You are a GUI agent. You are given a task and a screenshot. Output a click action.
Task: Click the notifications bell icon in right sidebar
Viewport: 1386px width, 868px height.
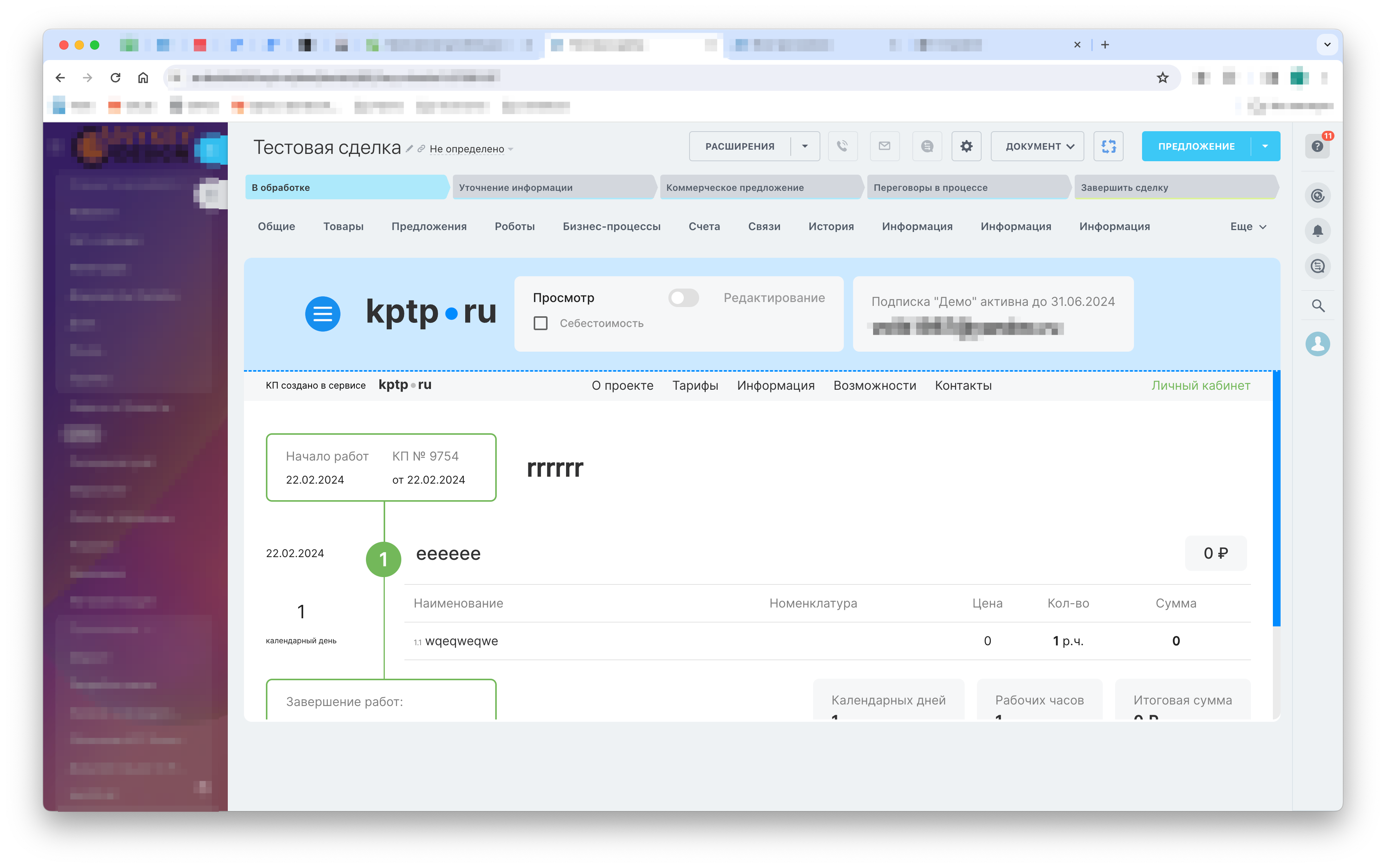click(x=1318, y=231)
